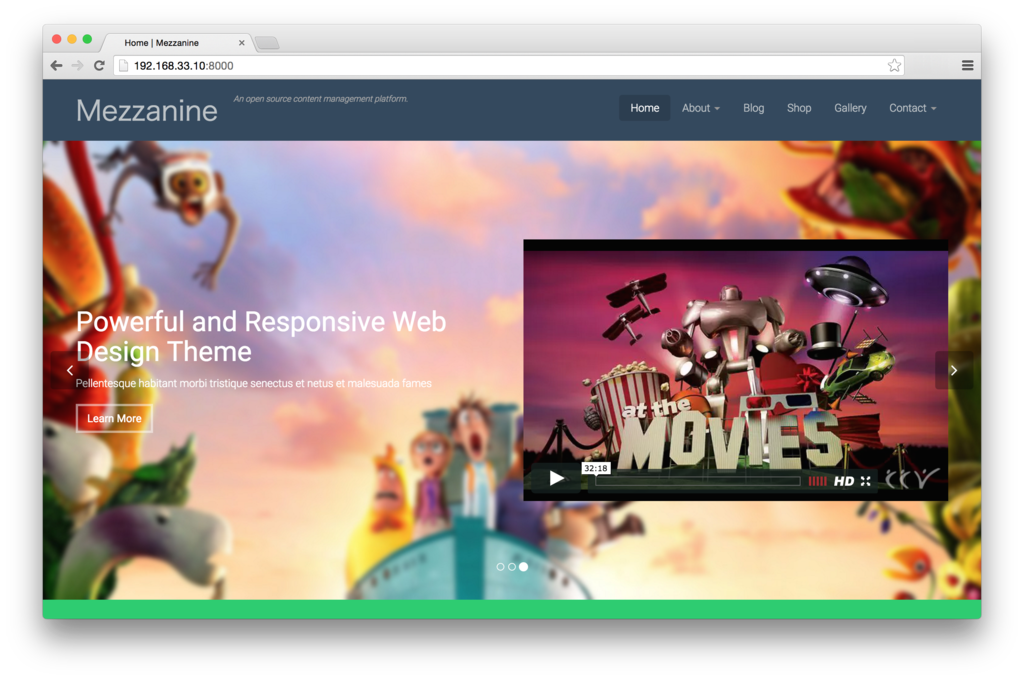The image size is (1024, 680).
Task: Expand the Contact dropdown menu
Action: click(x=912, y=108)
